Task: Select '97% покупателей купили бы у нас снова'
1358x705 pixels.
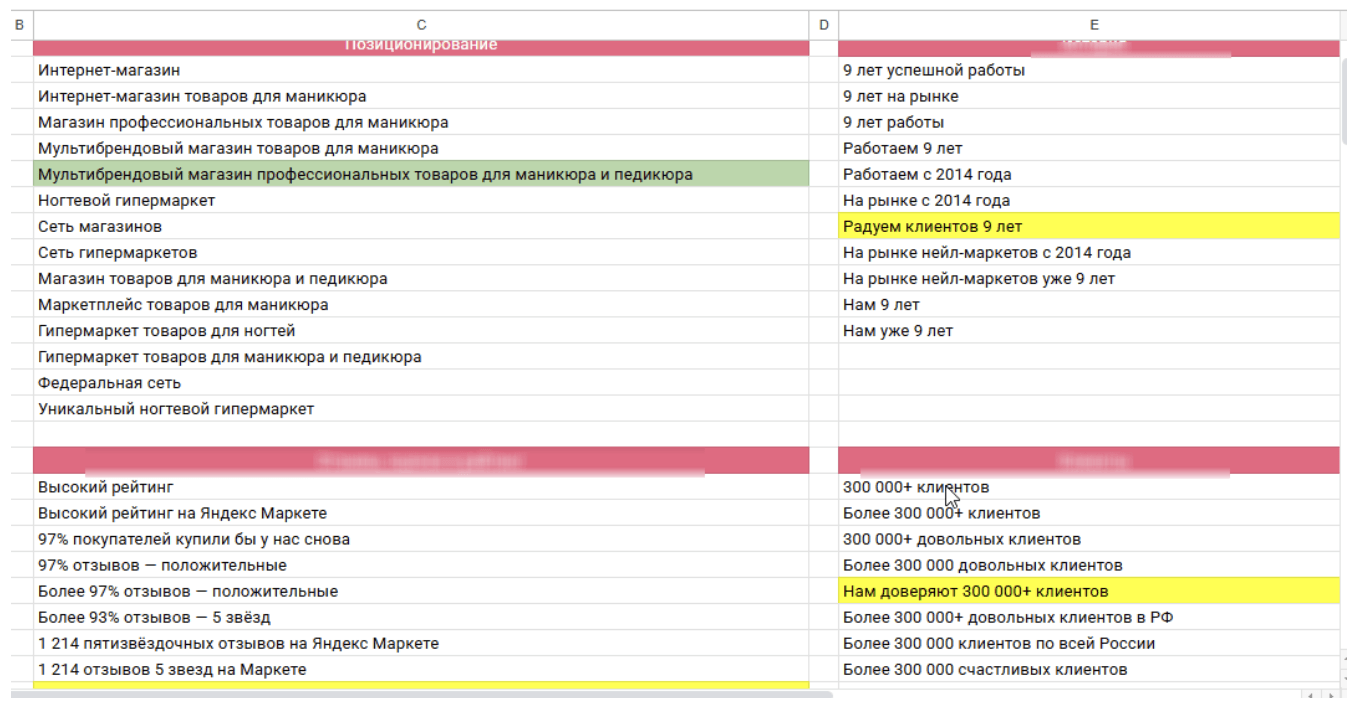Action: click(x=421, y=539)
